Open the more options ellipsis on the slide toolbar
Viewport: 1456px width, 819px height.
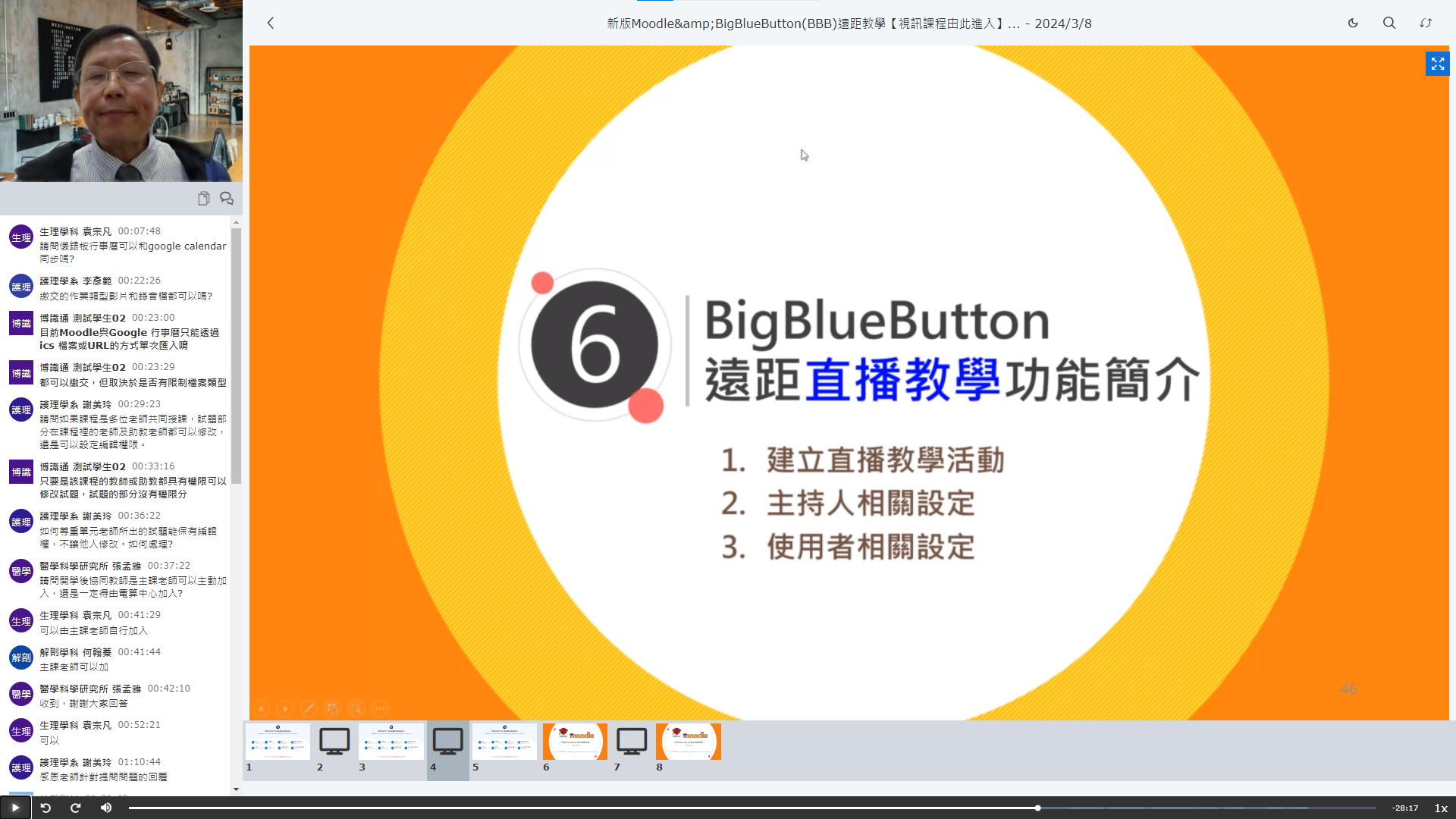379,708
